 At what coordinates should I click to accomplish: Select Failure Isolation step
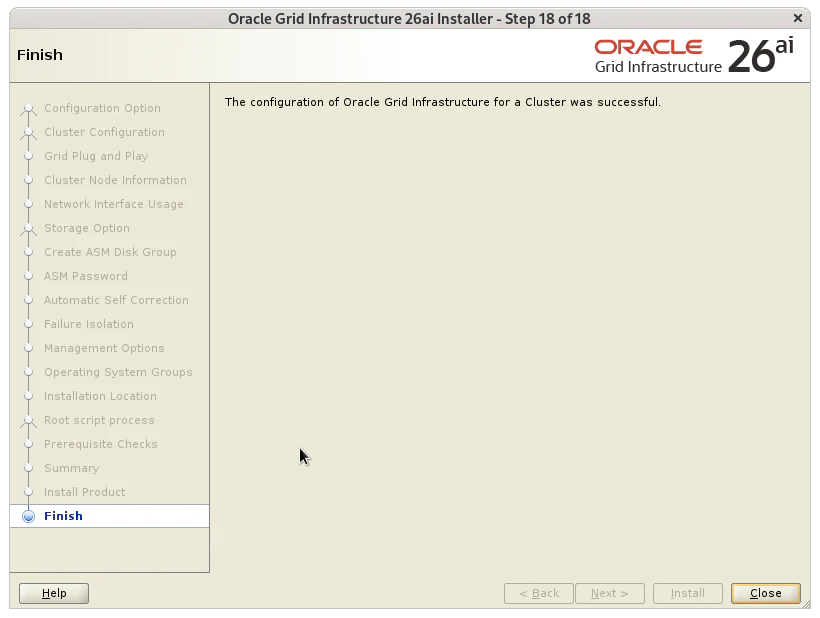[89, 325]
